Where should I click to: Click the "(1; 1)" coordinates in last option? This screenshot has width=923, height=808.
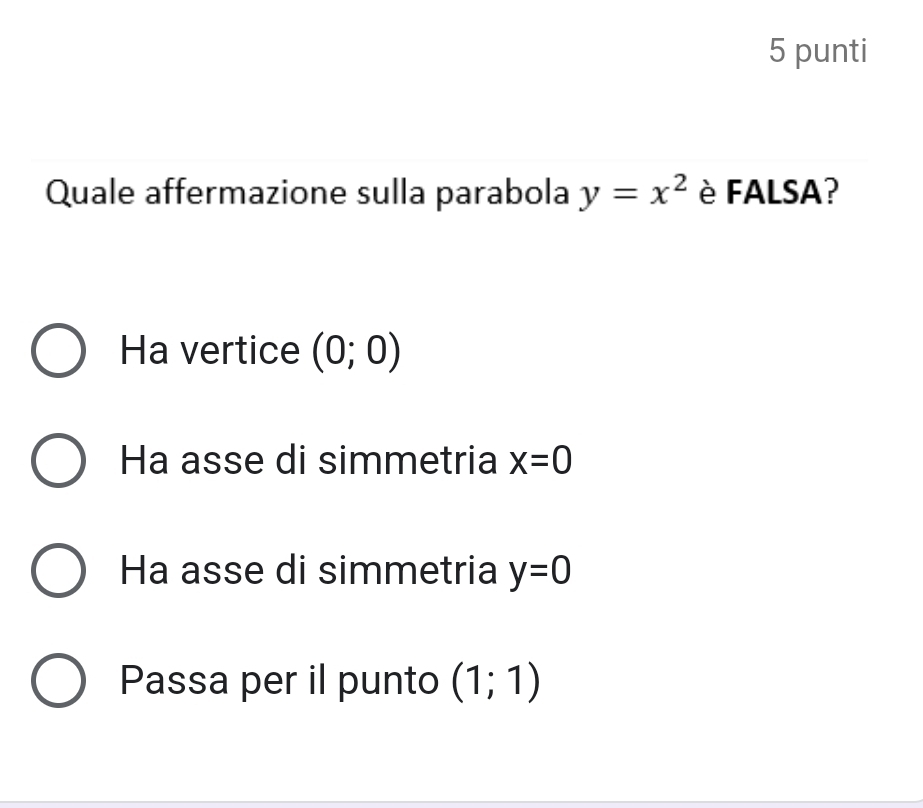[496, 681]
